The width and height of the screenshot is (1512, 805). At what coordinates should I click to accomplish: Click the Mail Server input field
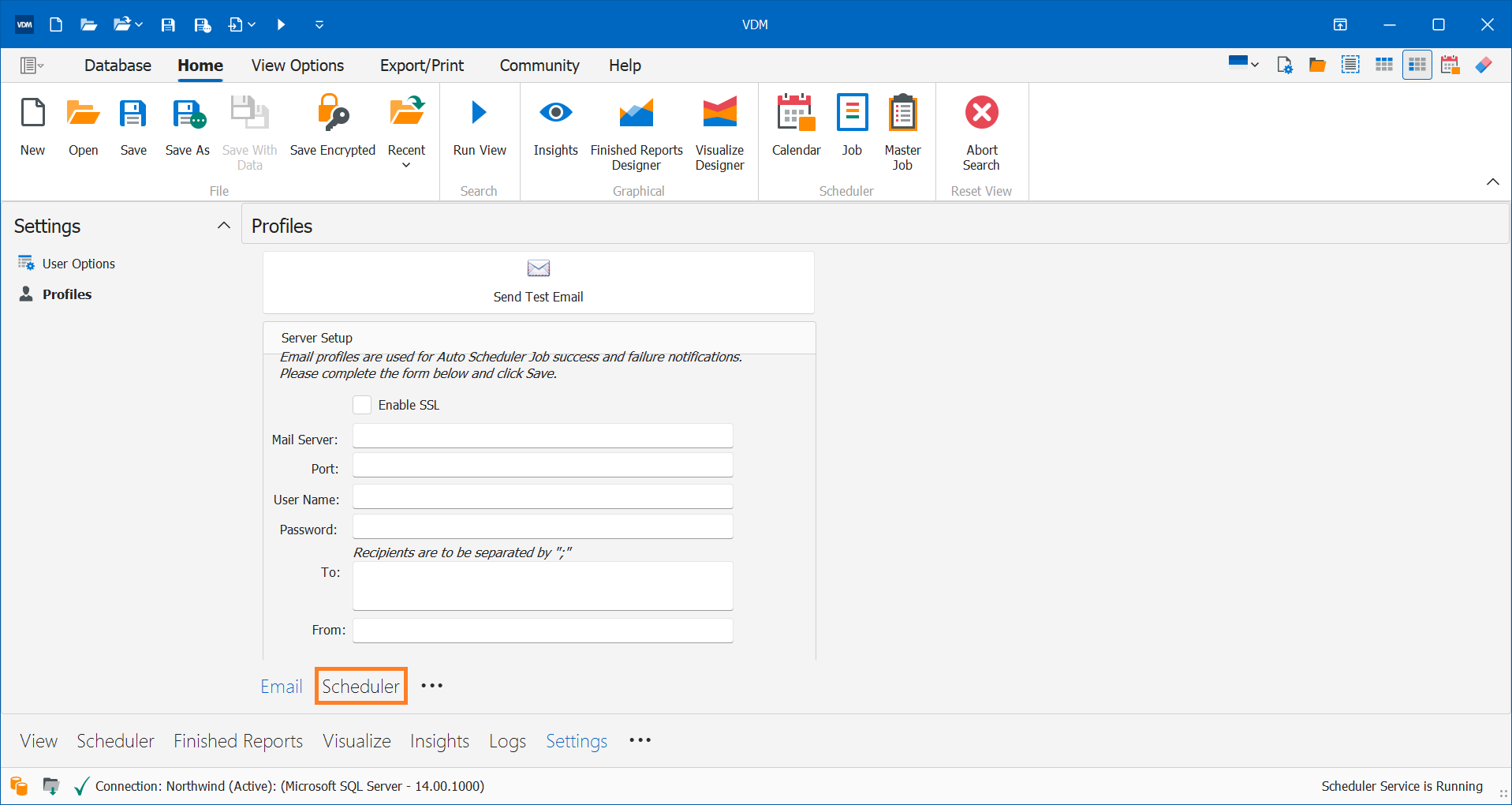[543, 436]
